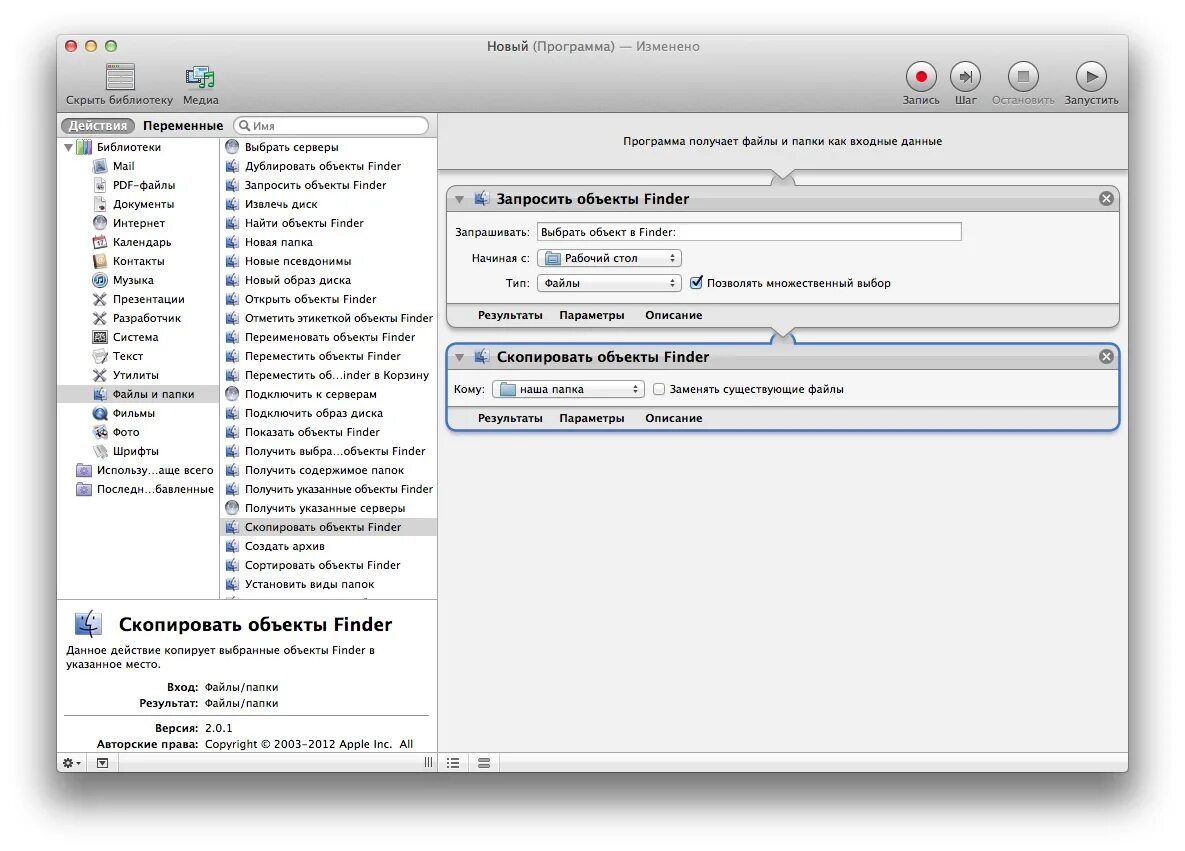Switch to the Действия tab

(x=97, y=125)
